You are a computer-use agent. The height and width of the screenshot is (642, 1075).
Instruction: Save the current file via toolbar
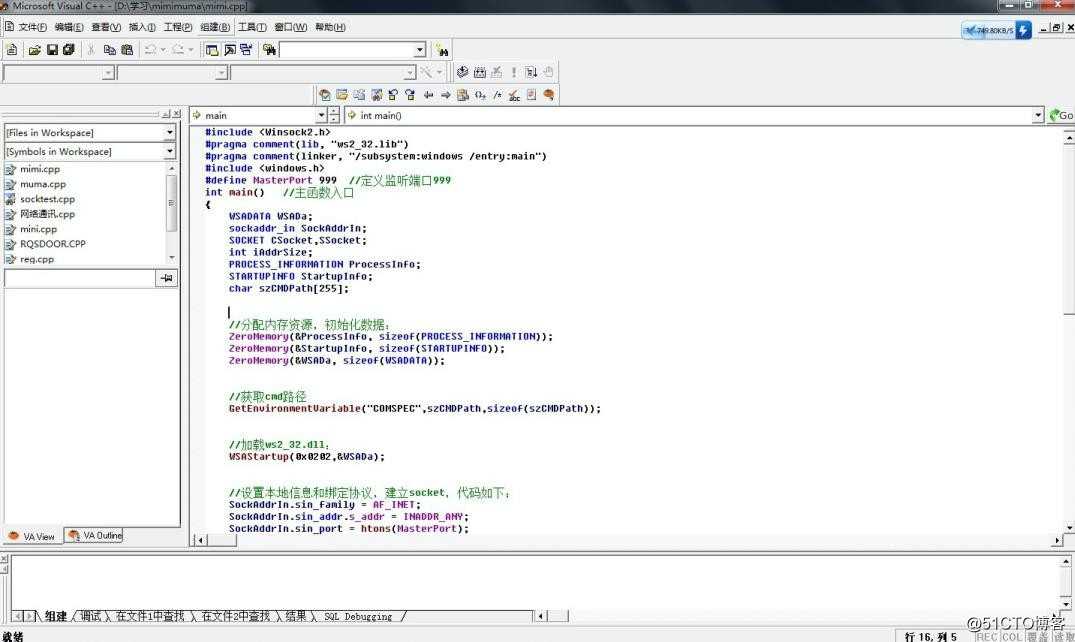coord(52,49)
